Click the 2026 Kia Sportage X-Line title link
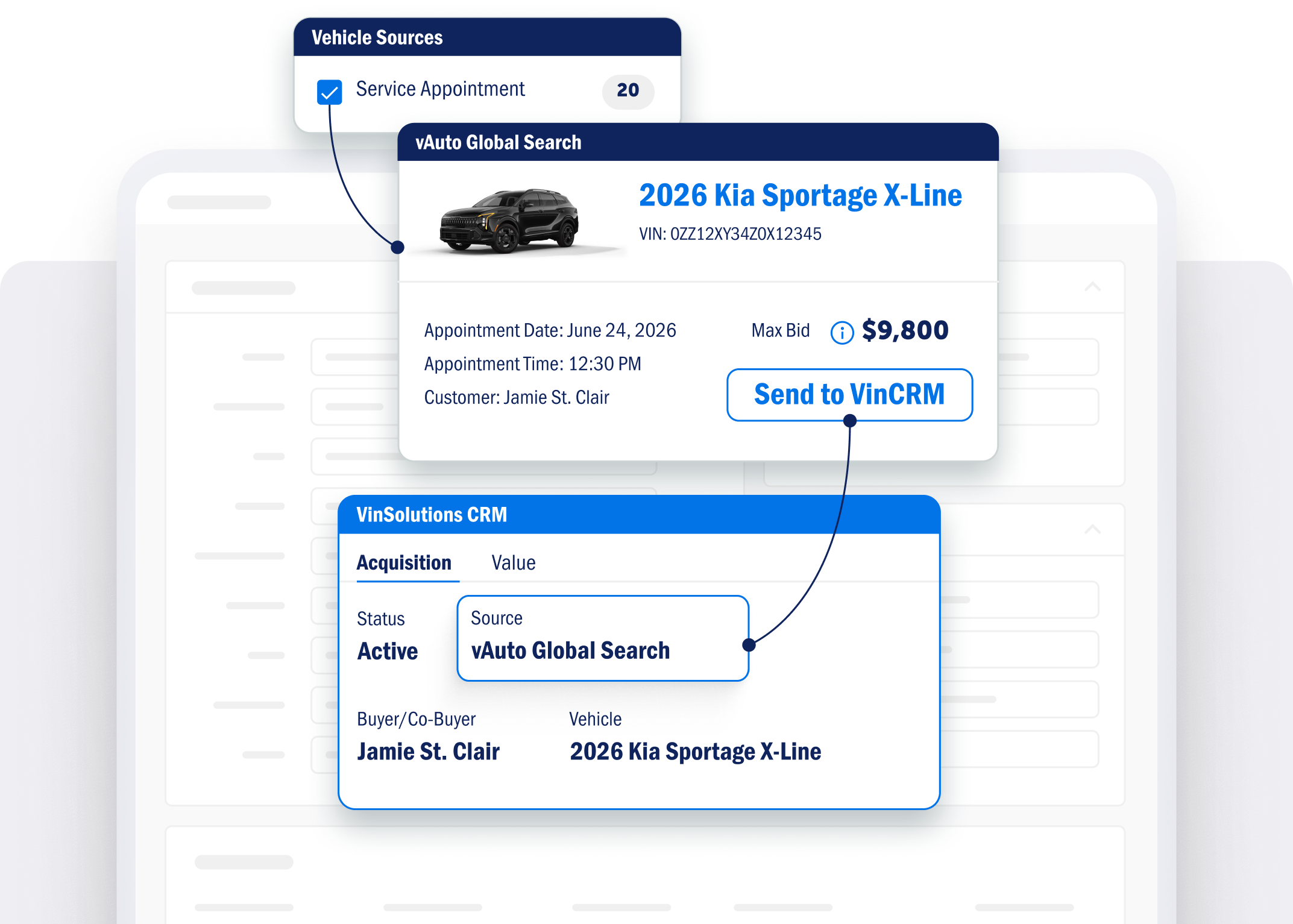1293x924 pixels. (800, 195)
